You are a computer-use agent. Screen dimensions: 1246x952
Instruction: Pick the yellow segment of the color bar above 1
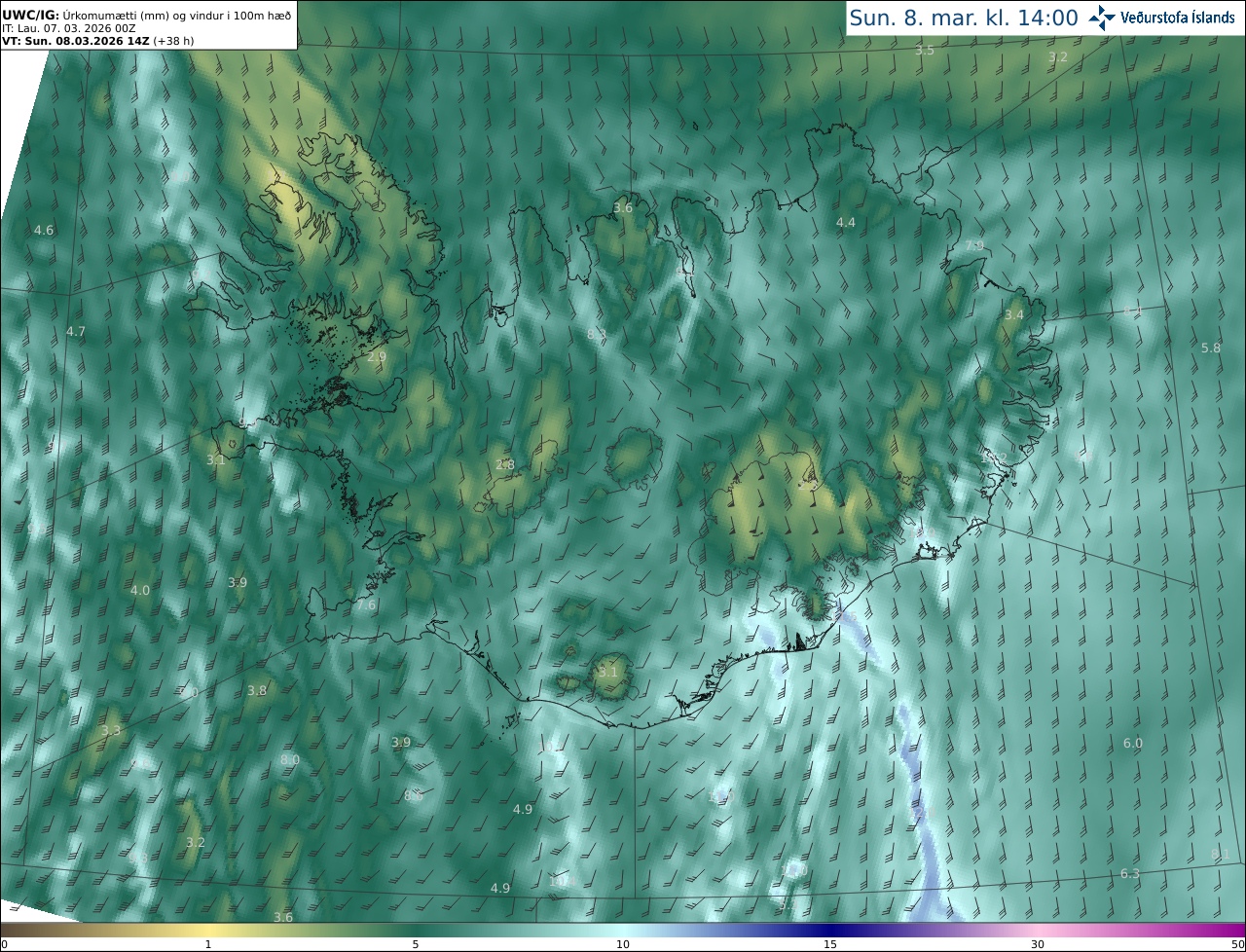point(208,930)
